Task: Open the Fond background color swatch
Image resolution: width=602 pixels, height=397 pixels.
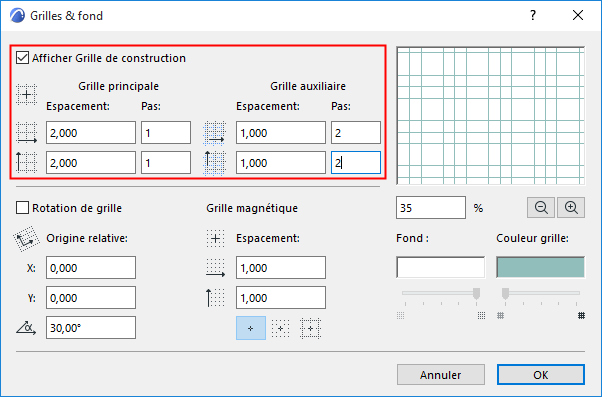Action: (x=440, y=267)
